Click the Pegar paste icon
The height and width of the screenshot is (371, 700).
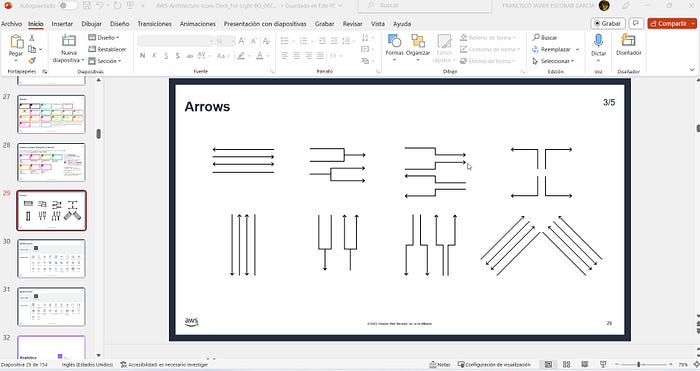tap(17, 42)
